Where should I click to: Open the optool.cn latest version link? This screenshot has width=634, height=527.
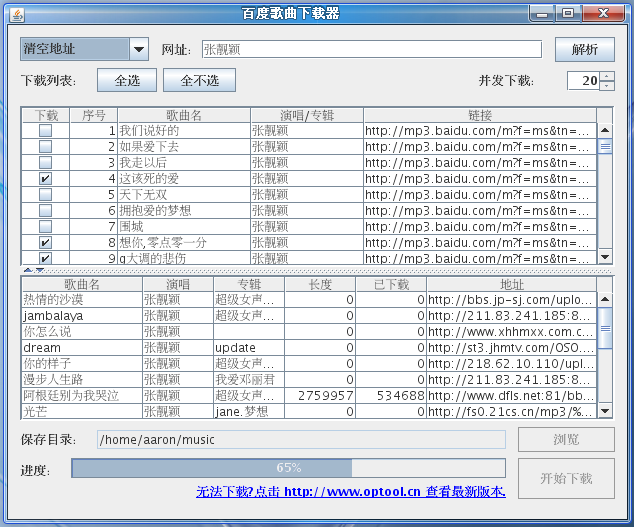point(351,491)
